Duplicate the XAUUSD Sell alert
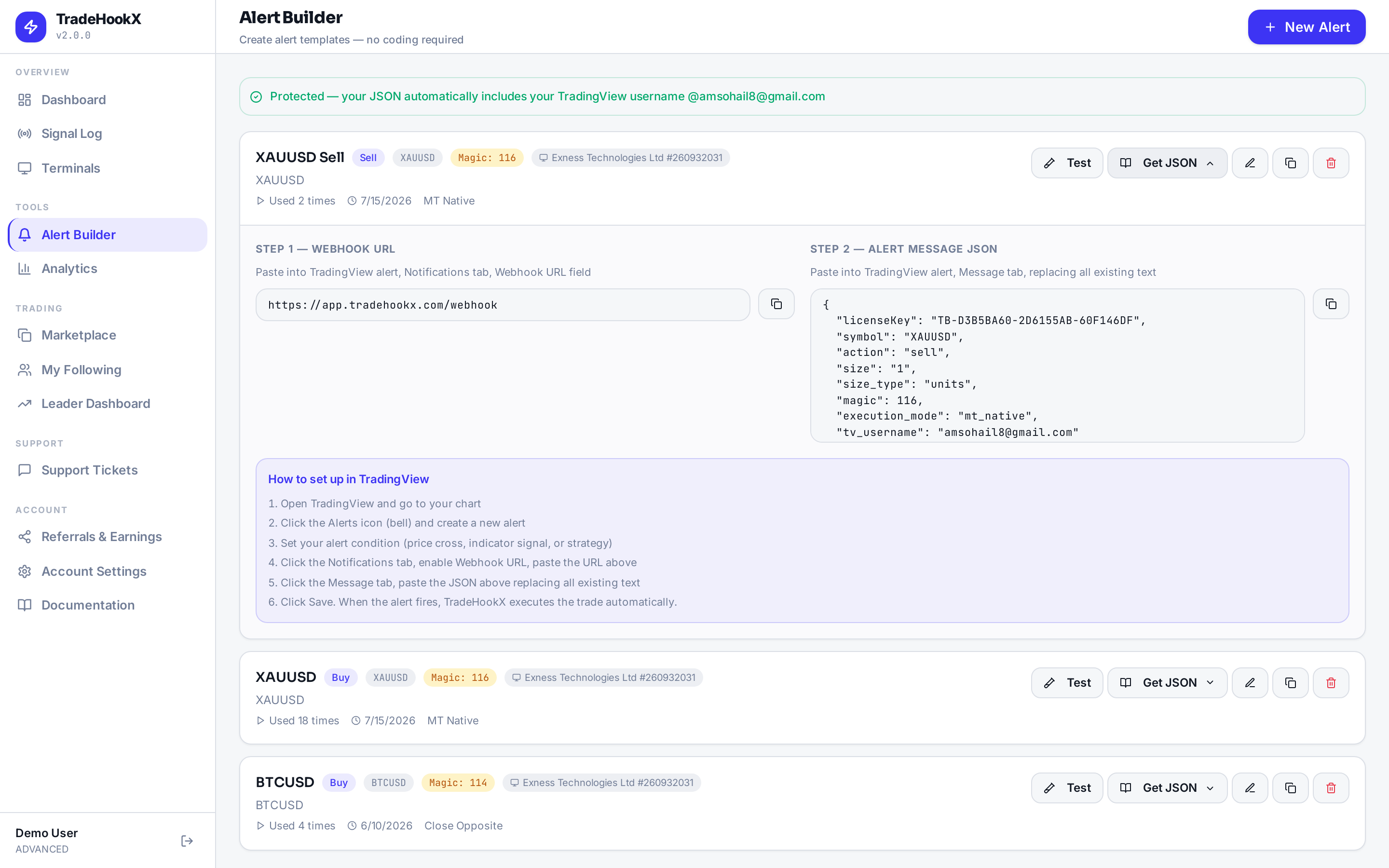The height and width of the screenshot is (868, 1389). (x=1290, y=163)
